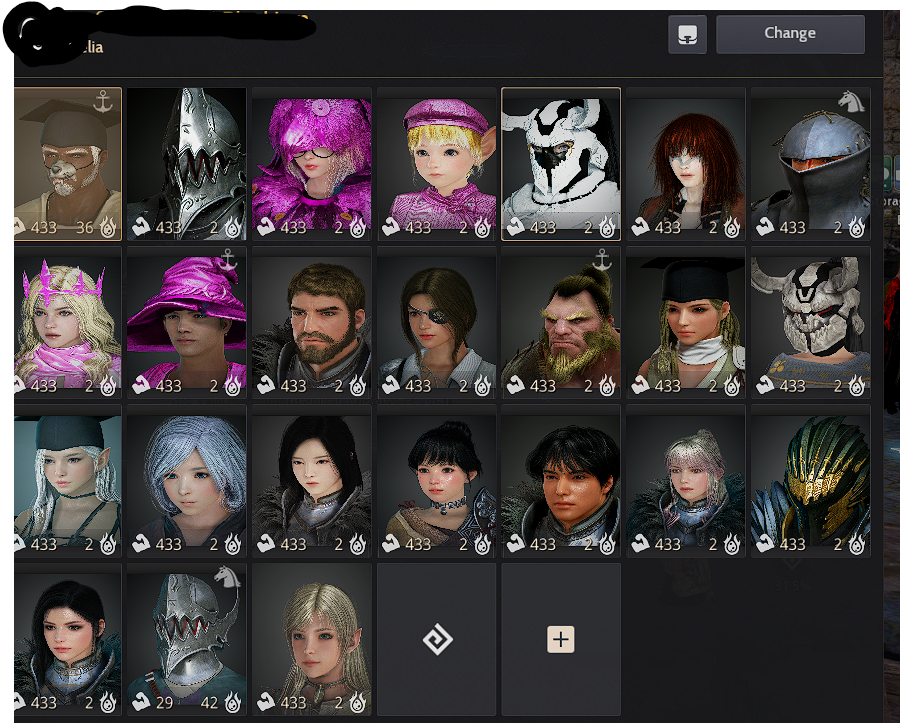Select the character wearing pink witch hat
Screen dimensions: 900x723
[187, 322]
